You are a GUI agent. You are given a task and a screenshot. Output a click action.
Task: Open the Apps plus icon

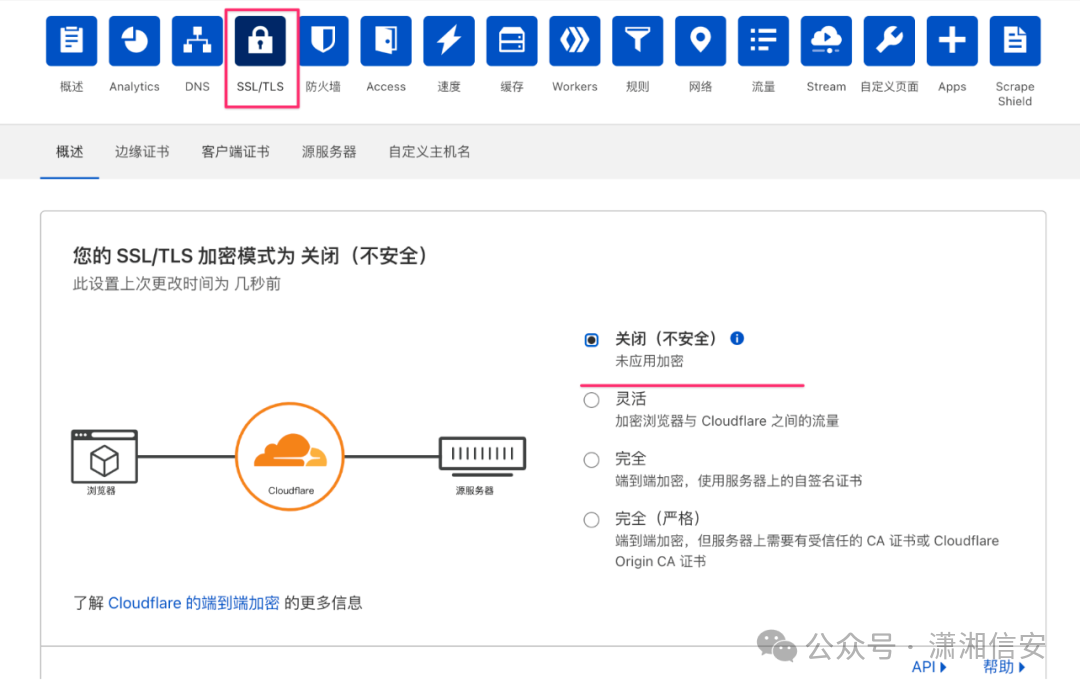[951, 40]
